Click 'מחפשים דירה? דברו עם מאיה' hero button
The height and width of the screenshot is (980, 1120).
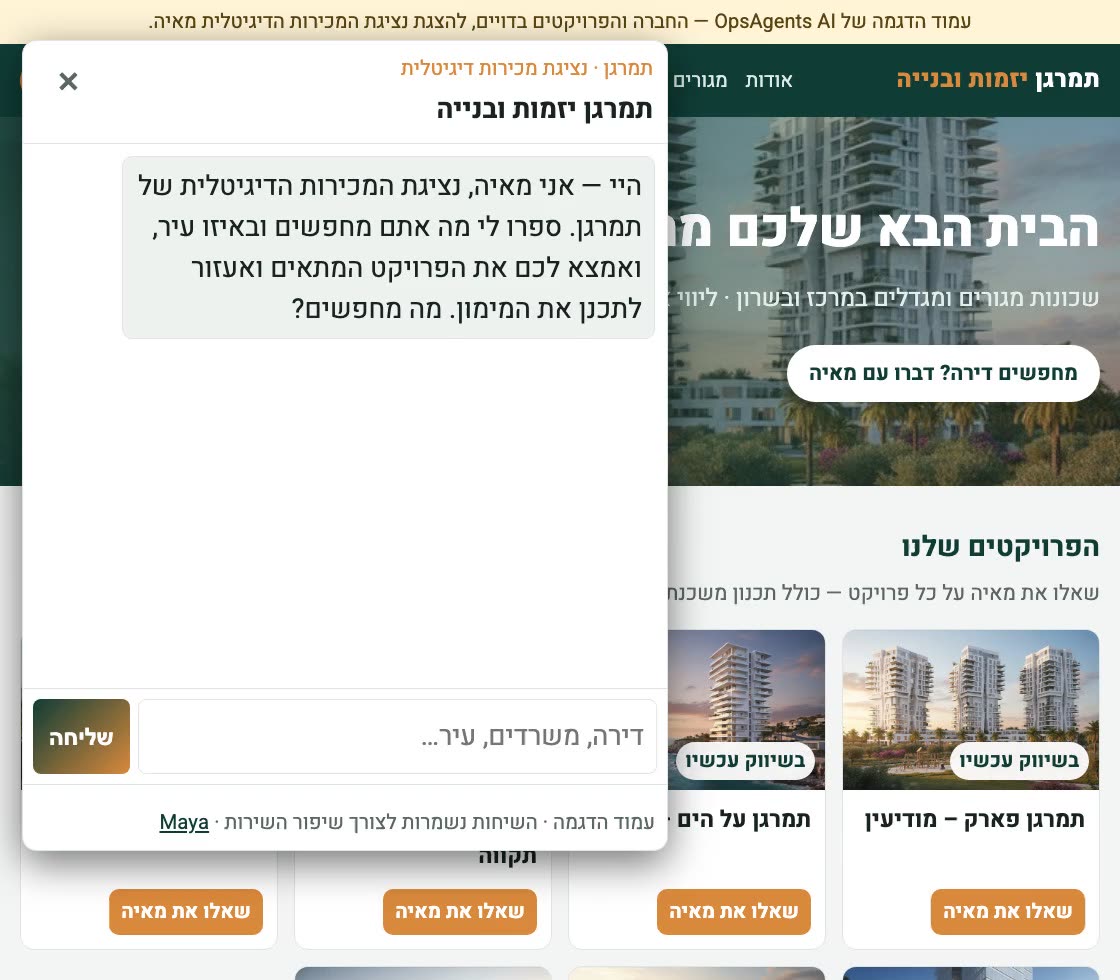943,373
